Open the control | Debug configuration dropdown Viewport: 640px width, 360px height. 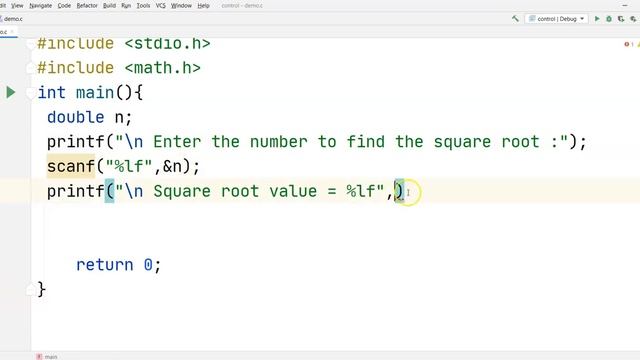(x=556, y=19)
